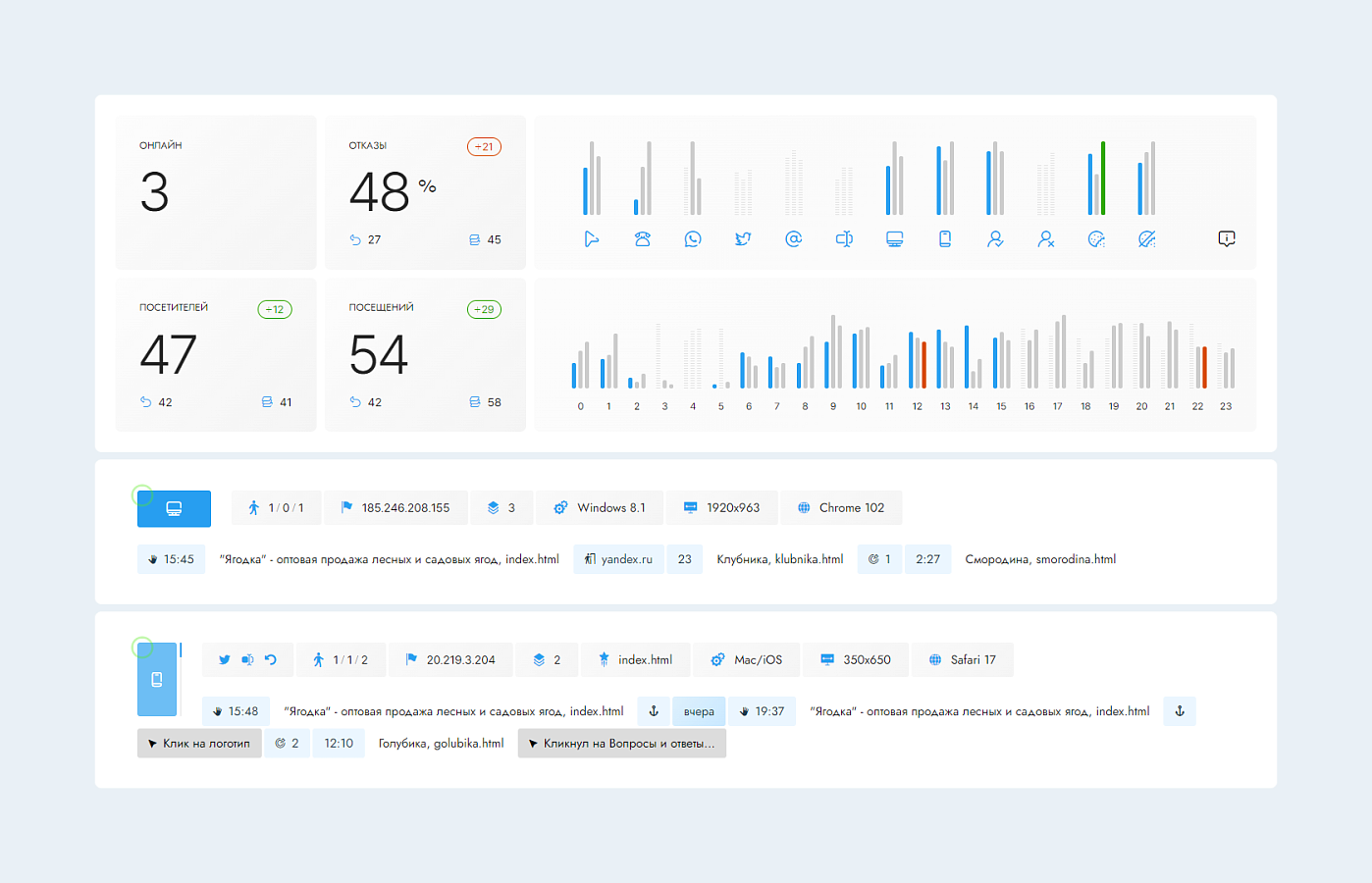The width and height of the screenshot is (1372, 883).
Task: Click blue desktop device button of first visitor
Action: click(174, 508)
